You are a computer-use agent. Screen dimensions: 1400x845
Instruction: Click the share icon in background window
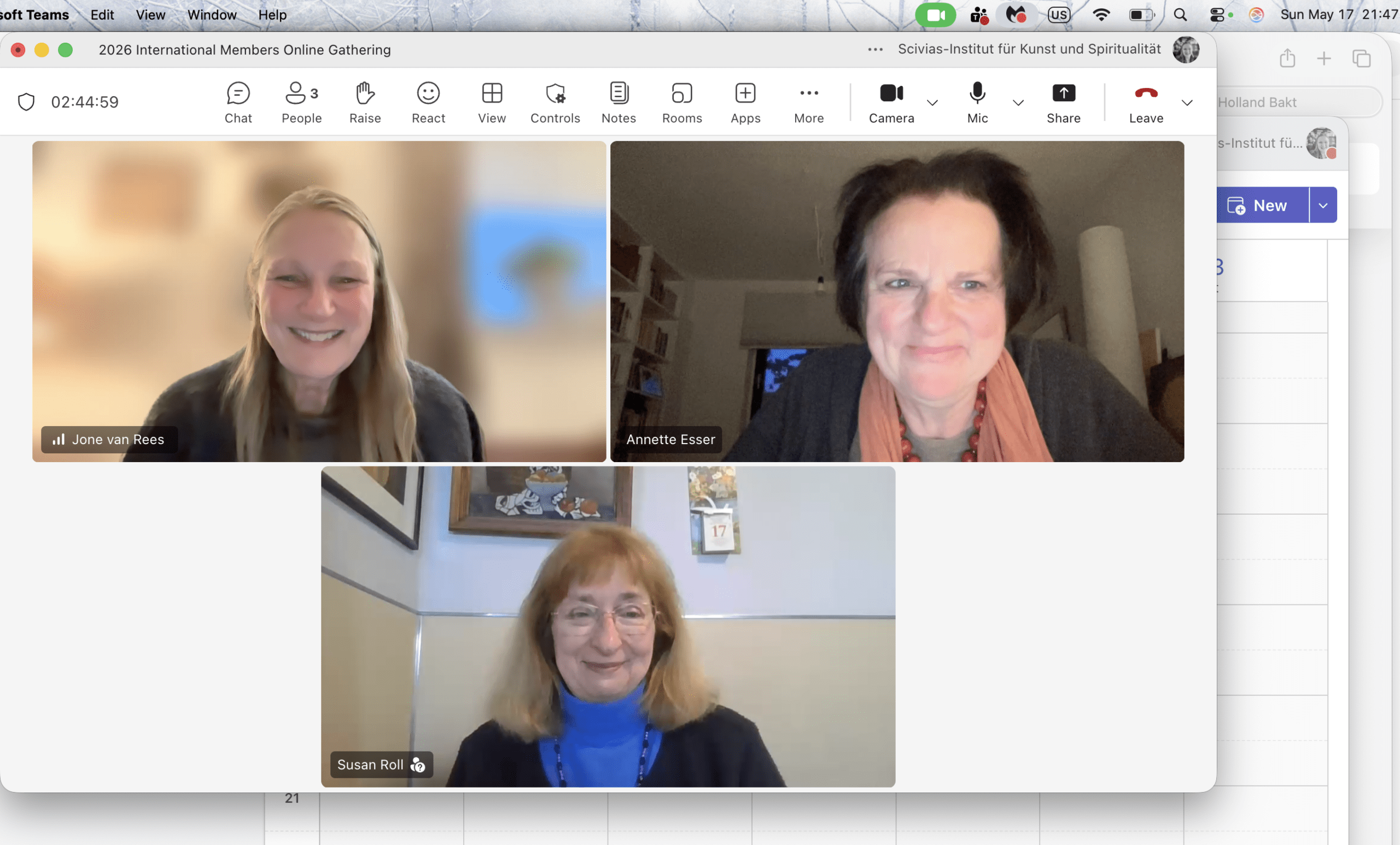coord(1287,58)
